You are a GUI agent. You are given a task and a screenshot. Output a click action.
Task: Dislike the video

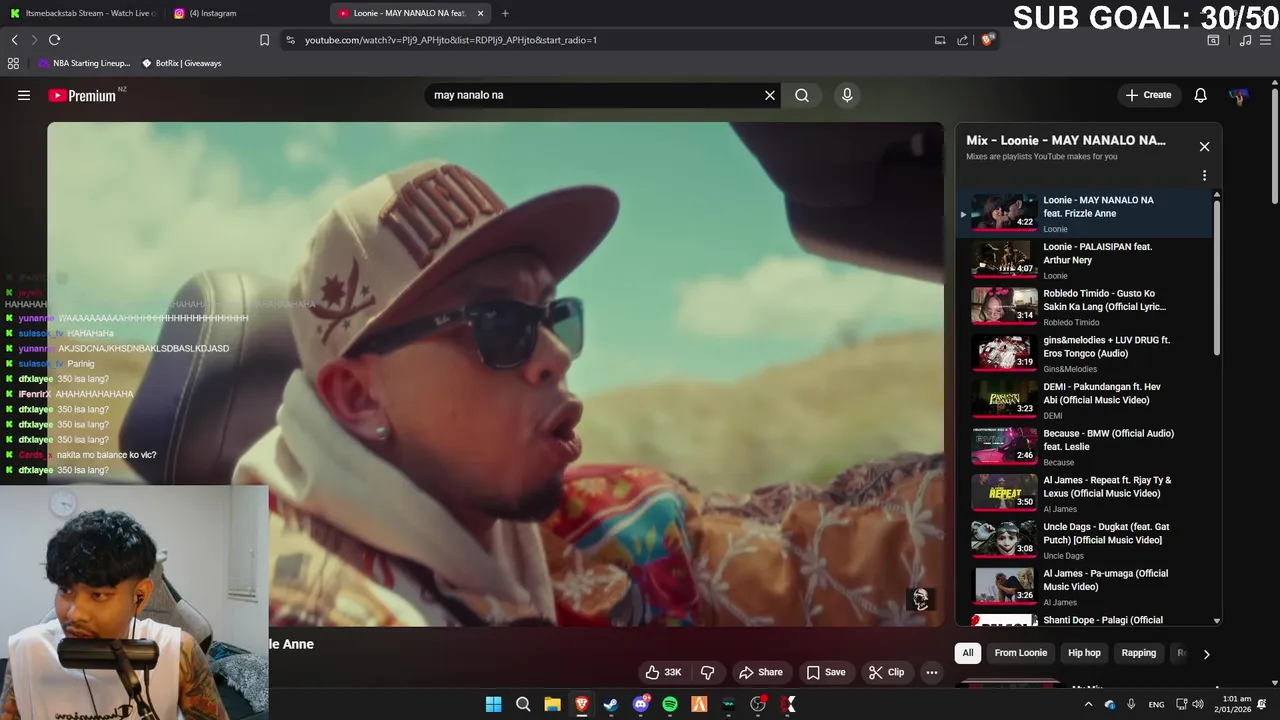tap(708, 672)
